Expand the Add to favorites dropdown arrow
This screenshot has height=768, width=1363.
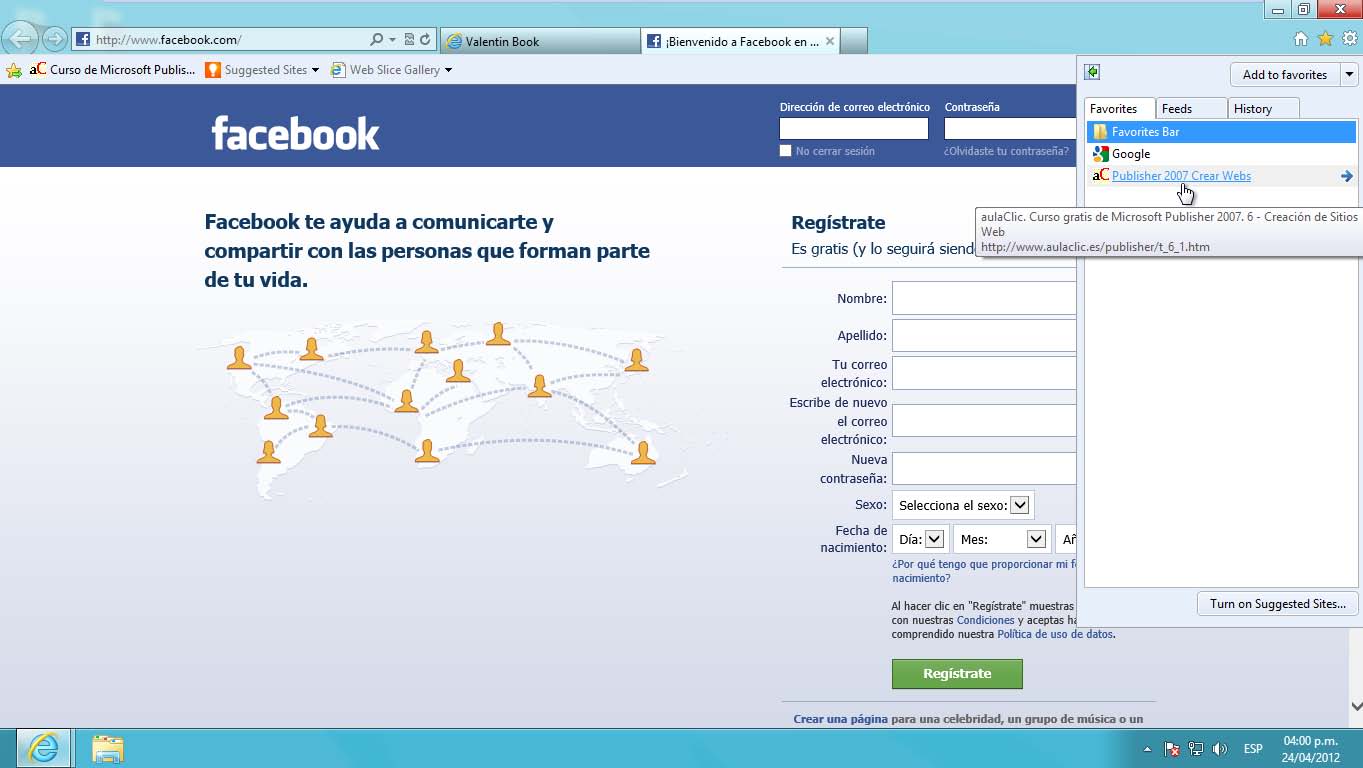click(1348, 75)
